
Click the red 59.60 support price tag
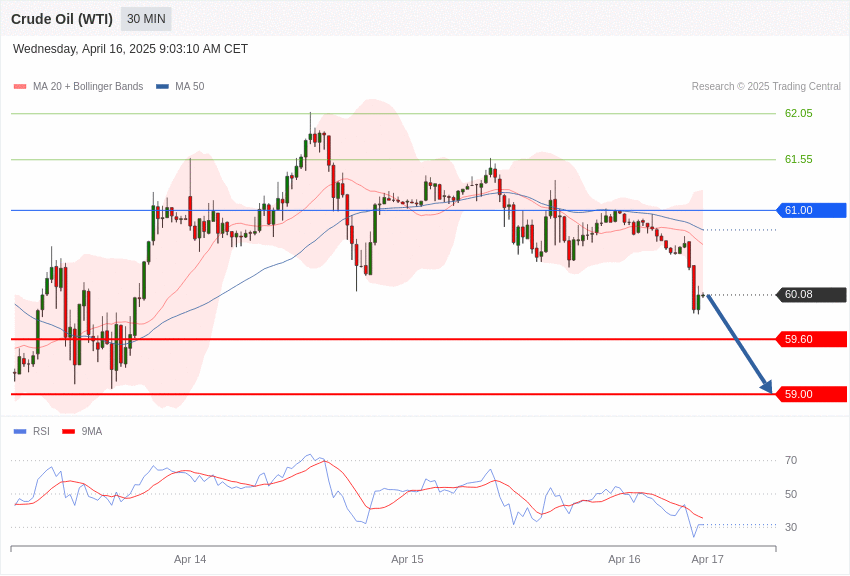(811, 339)
